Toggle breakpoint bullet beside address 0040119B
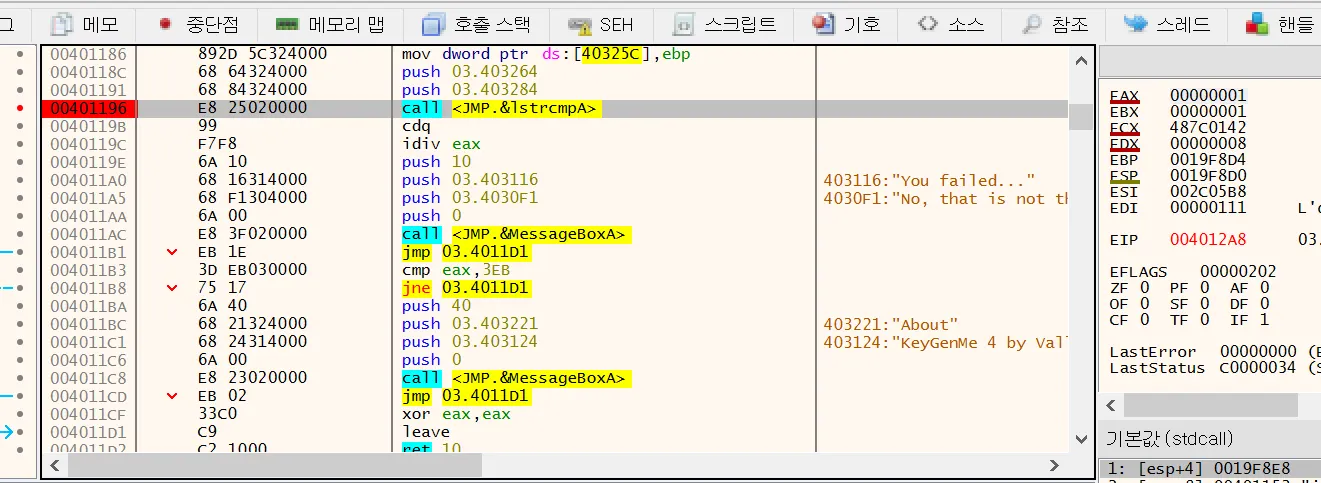Screen dimensions: 1321x483 click(x=20, y=126)
